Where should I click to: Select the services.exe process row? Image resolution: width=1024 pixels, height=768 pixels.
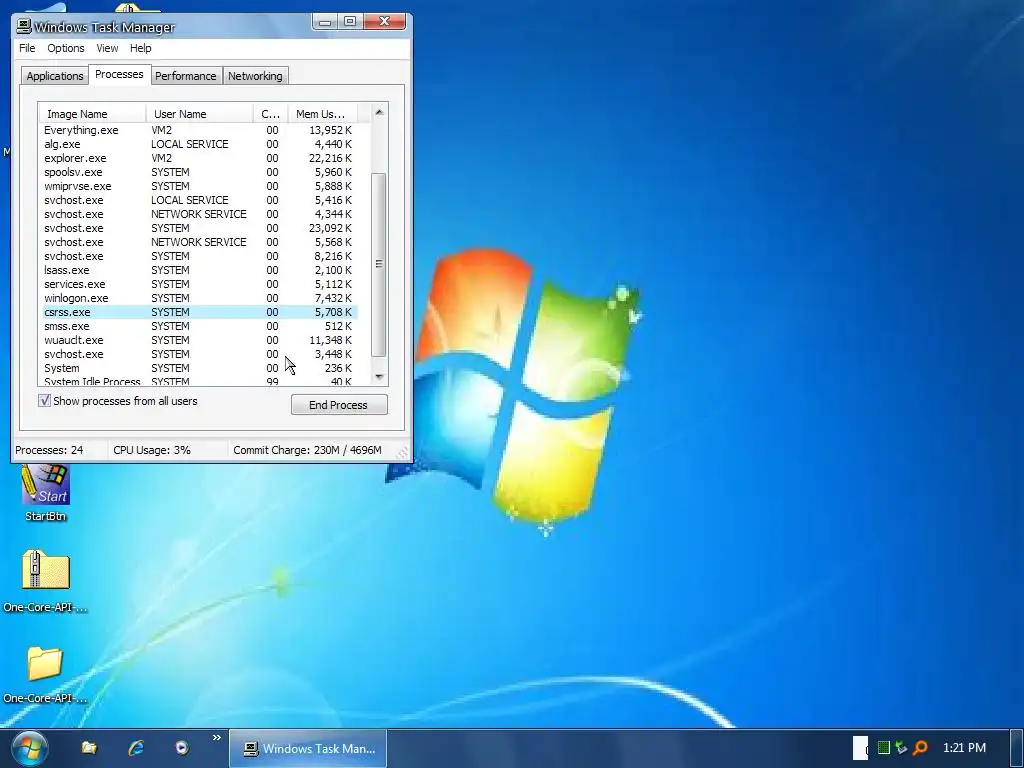pyautogui.click(x=200, y=284)
